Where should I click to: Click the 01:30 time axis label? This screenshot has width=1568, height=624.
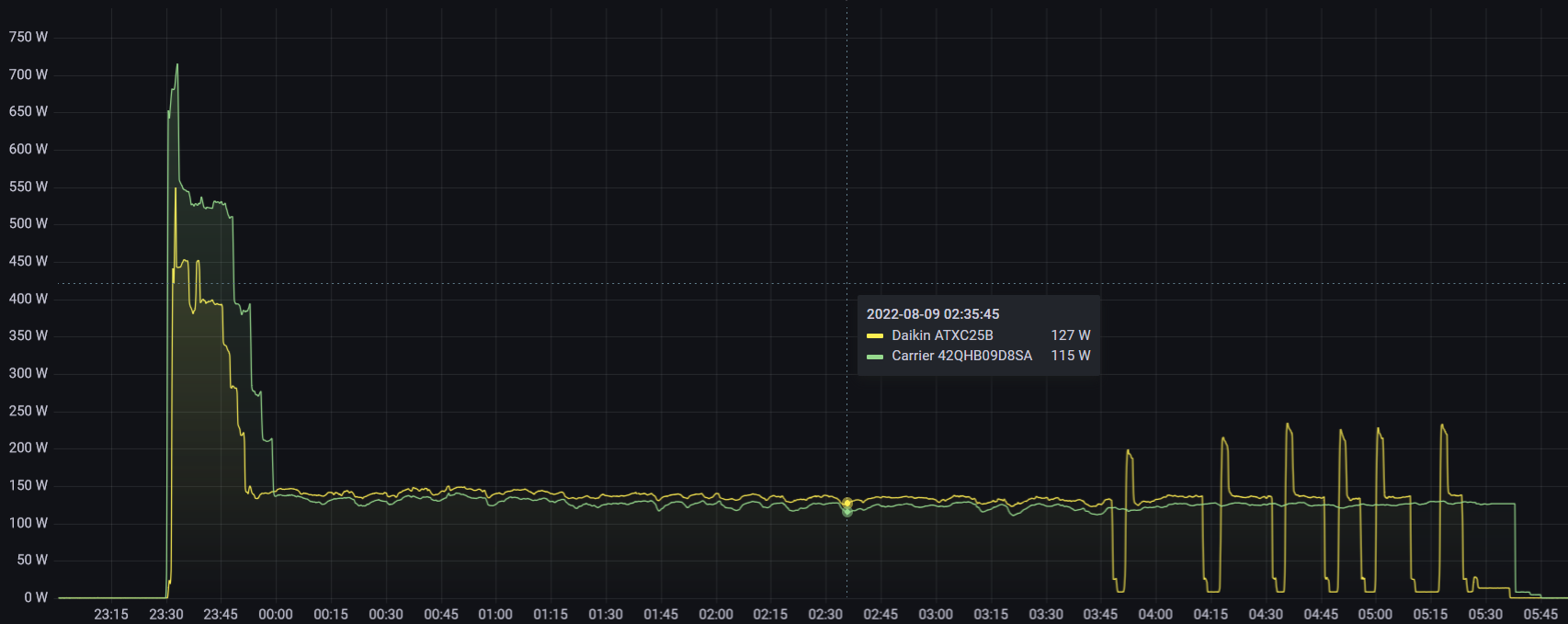click(x=606, y=614)
